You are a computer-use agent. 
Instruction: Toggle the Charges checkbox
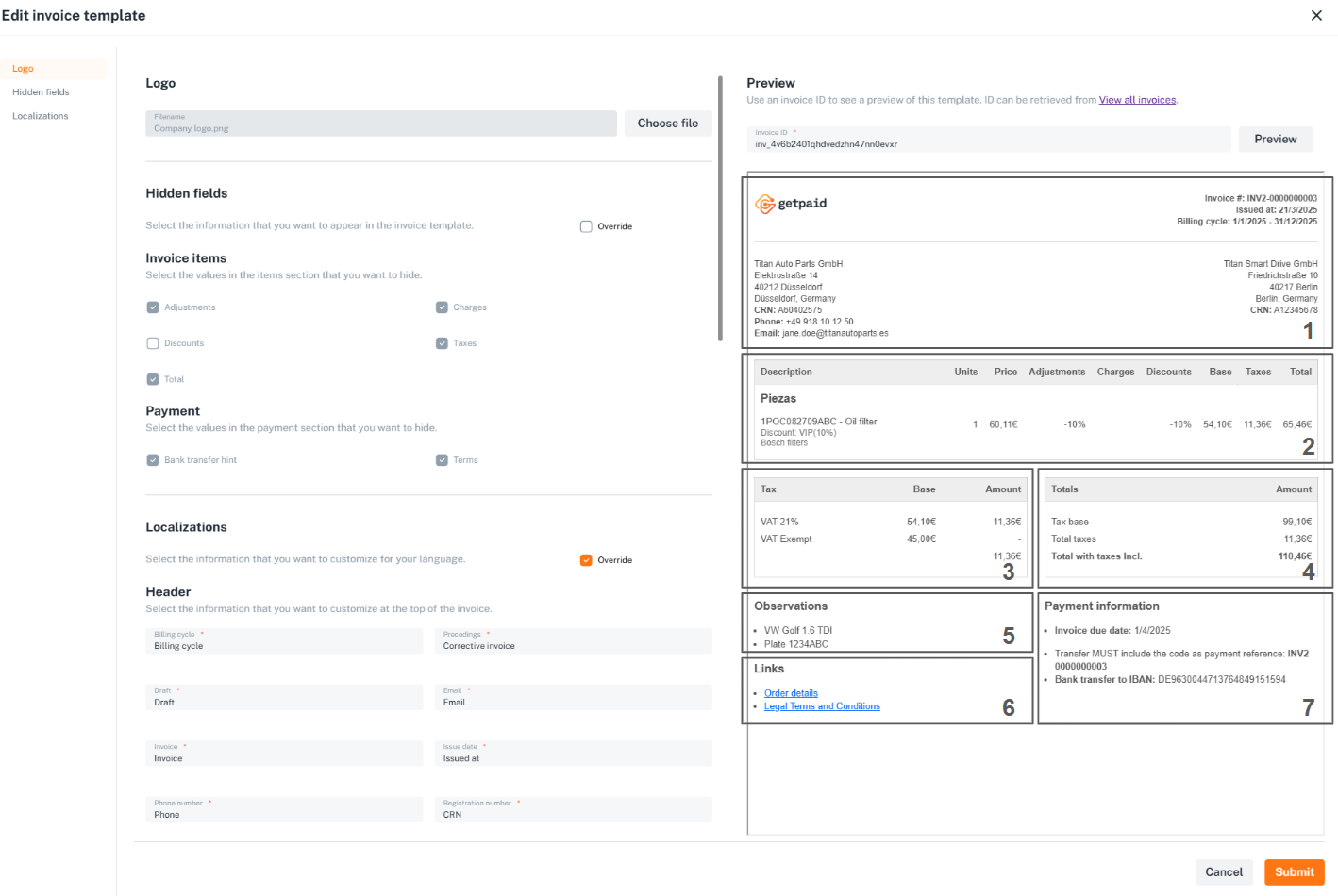coord(442,307)
